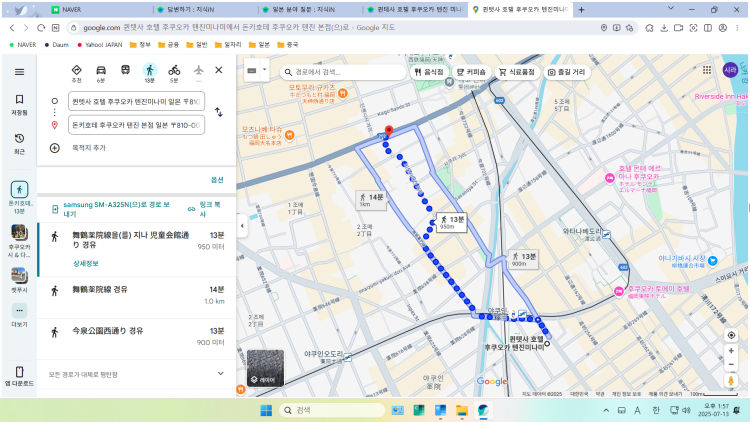This screenshot has width=750, height=422.
Task: Open the Fukuoka city thumbnail in sidebar
Action: tap(19, 241)
